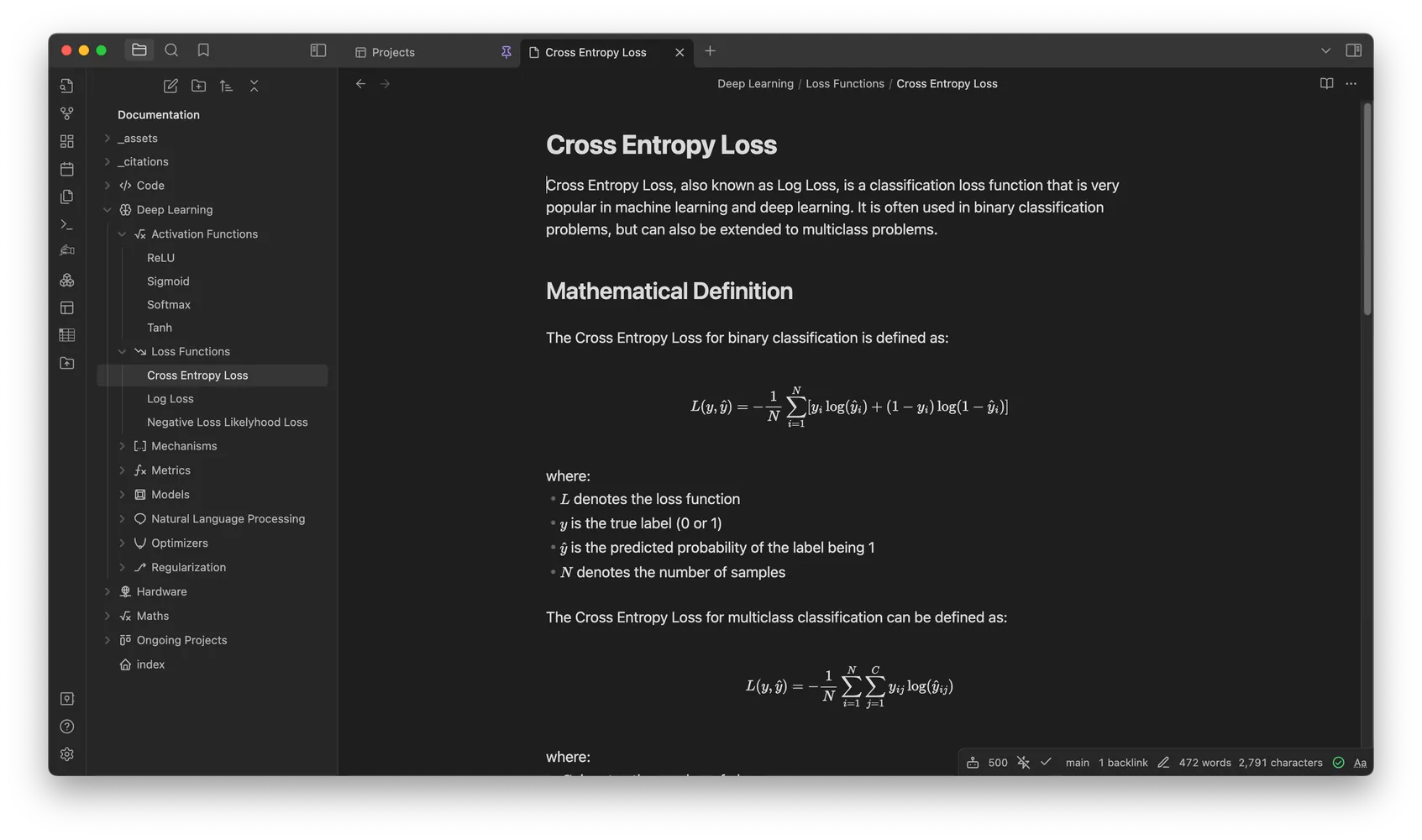Click the new note icon
The image size is (1422, 840).
coord(171,86)
